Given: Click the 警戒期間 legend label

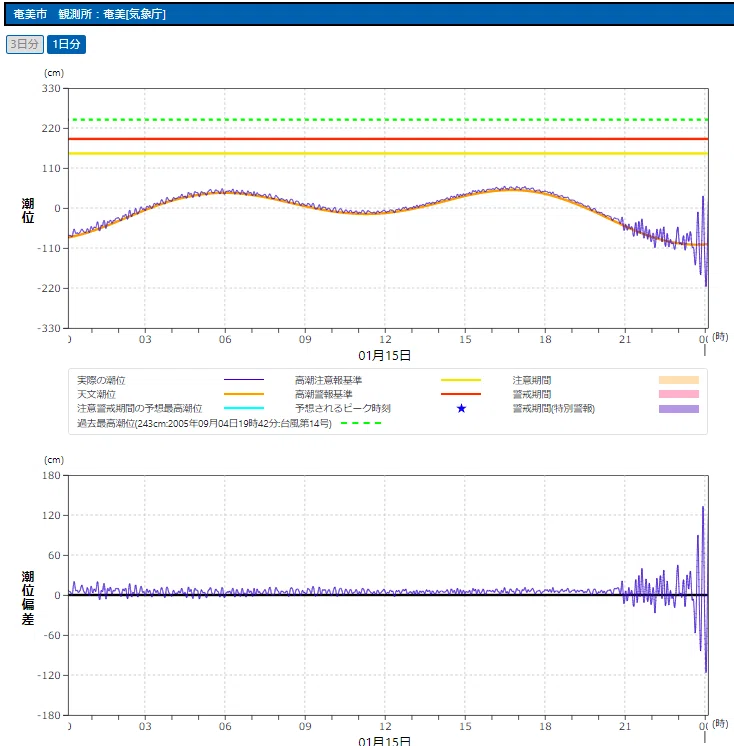Looking at the screenshot, I should tap(531, 394).
